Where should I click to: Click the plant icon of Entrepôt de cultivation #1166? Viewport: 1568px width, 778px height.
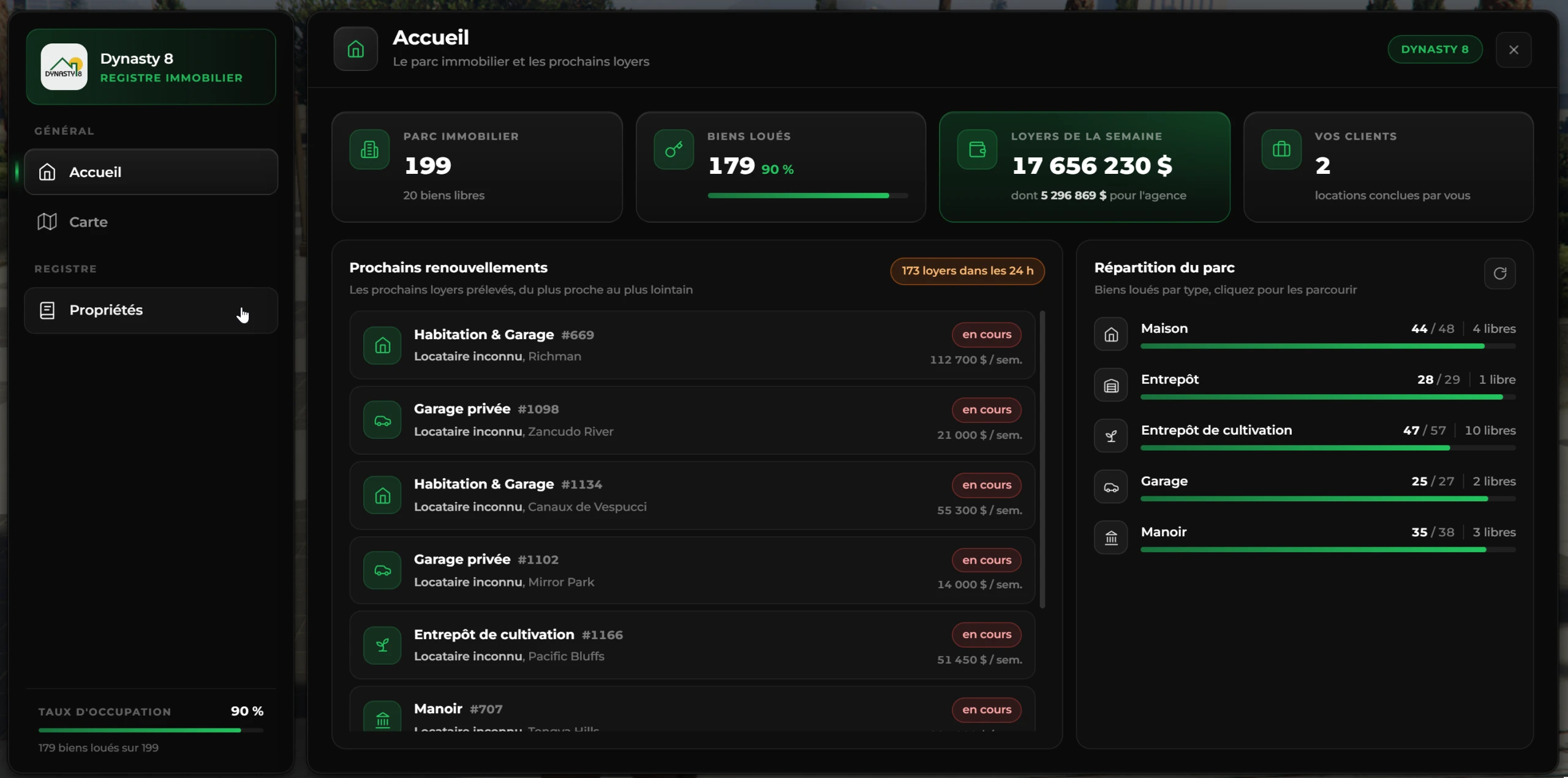[x=382, y=645]
